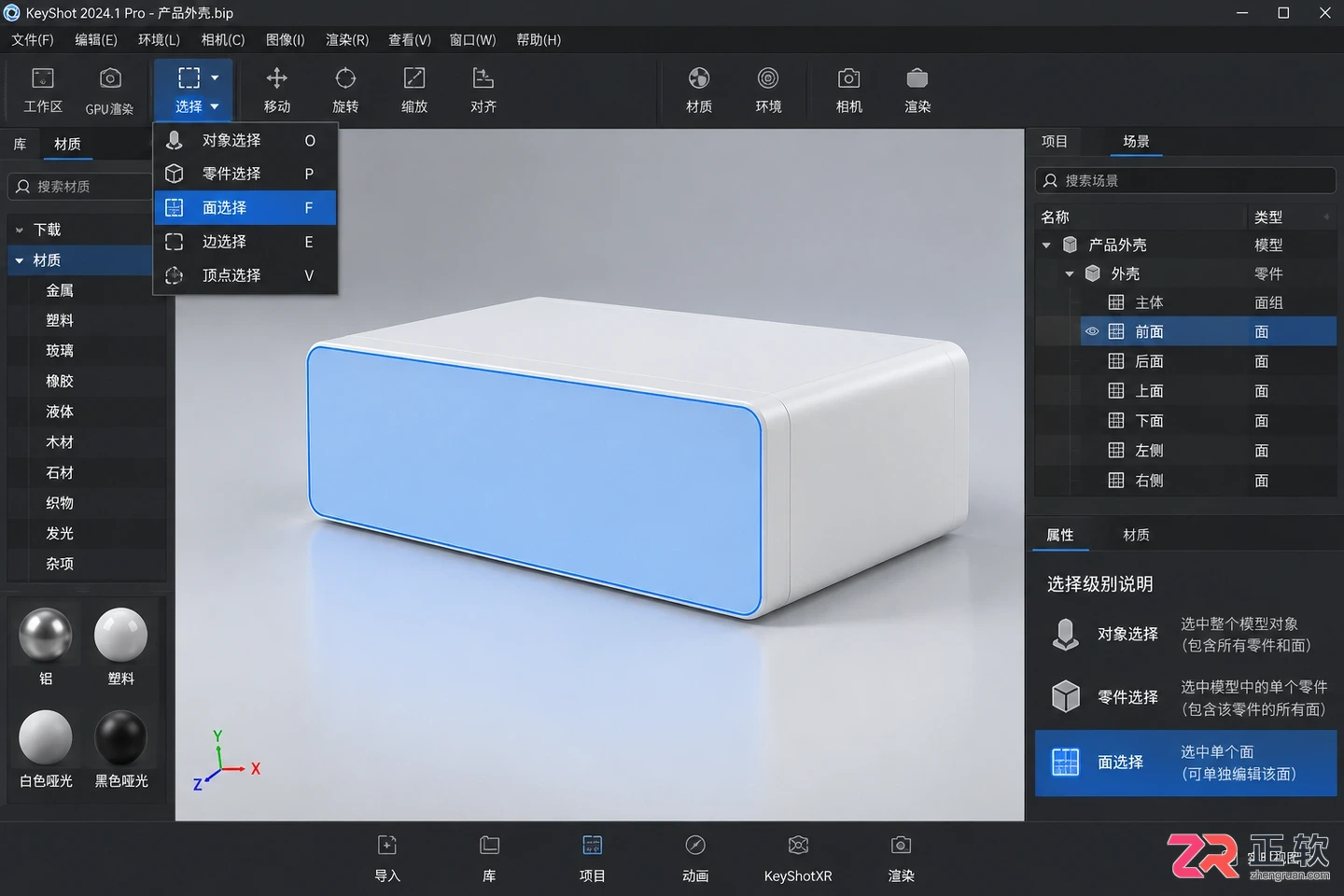Viewport: 1344px width, 896px height.
Task: Choose 对象选择 from selection menu
Action: 245,140
